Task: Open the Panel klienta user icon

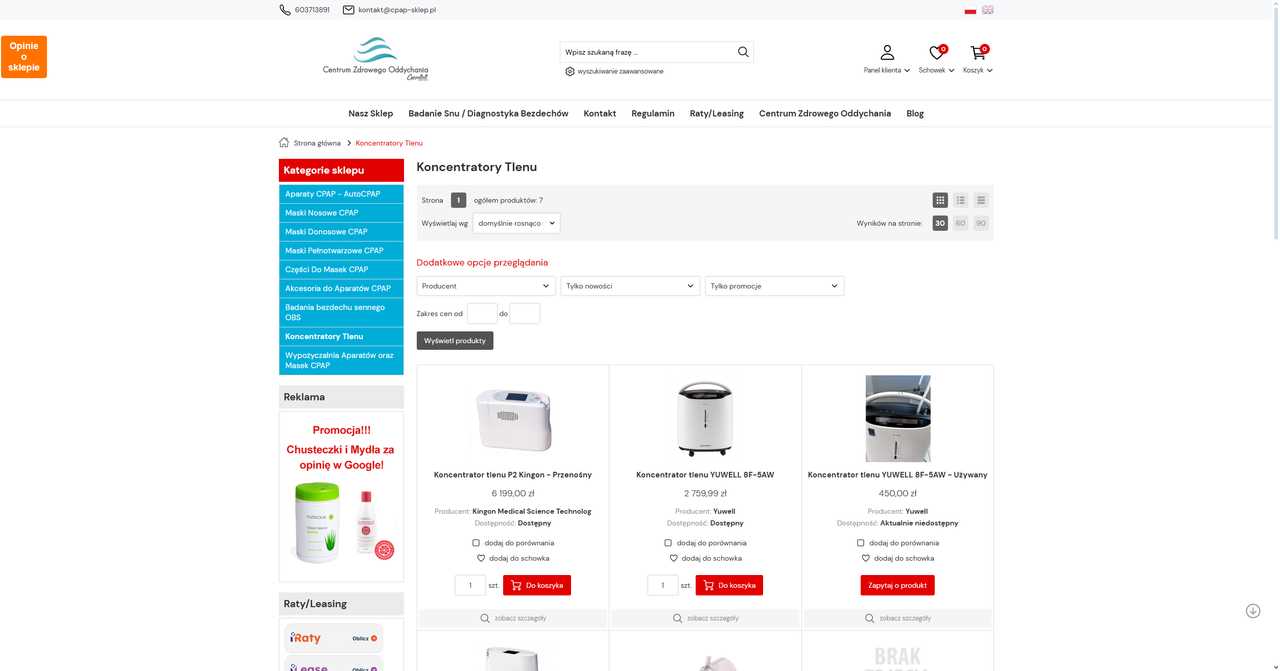Action: pos(887,52)
